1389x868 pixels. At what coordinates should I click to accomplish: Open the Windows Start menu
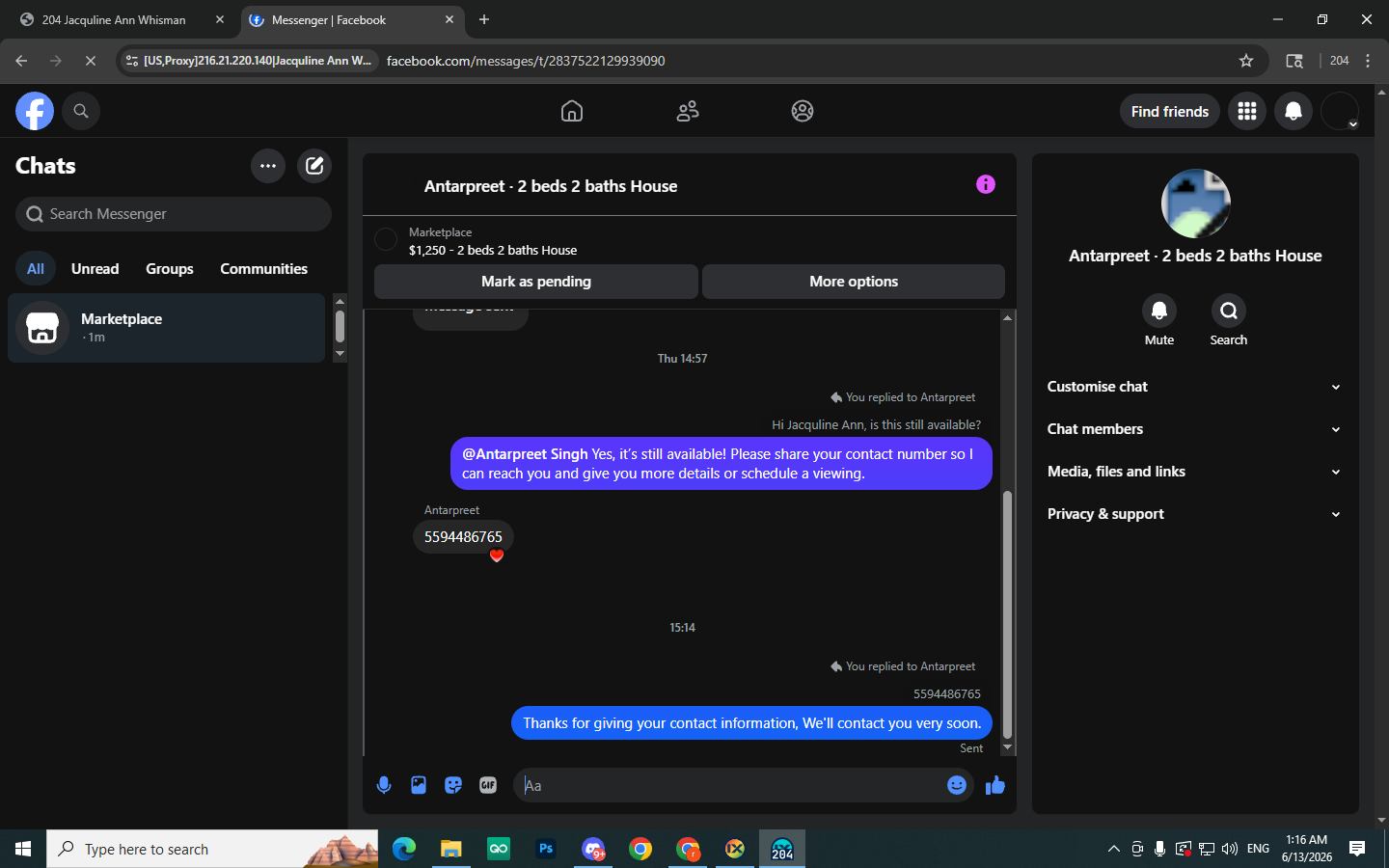click(x=23, y=849)
